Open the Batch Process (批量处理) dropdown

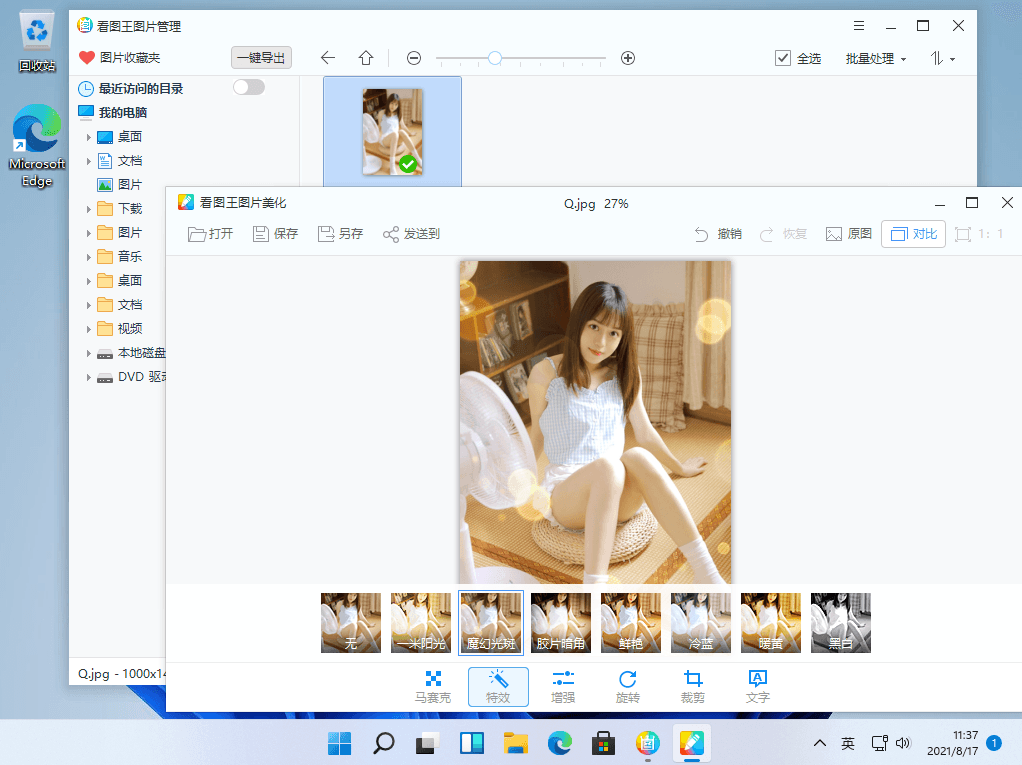[x=875, y=59]
